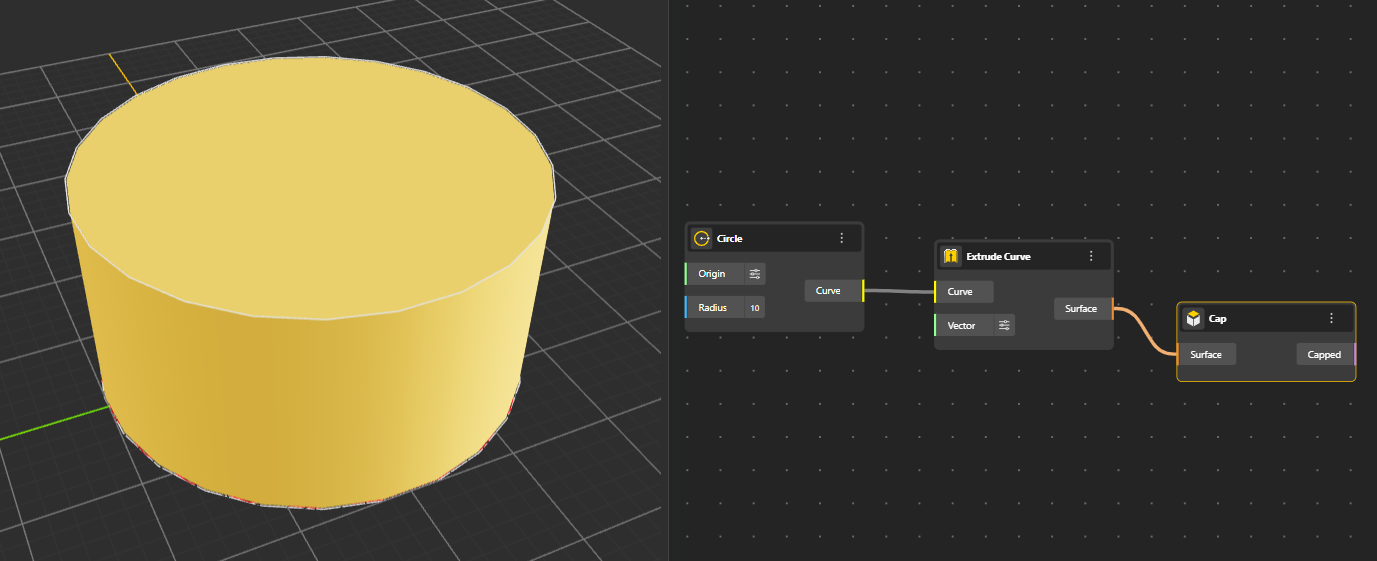Select the Circle node title
Viewport: 1377px width, 561px height.
point(729,238)
